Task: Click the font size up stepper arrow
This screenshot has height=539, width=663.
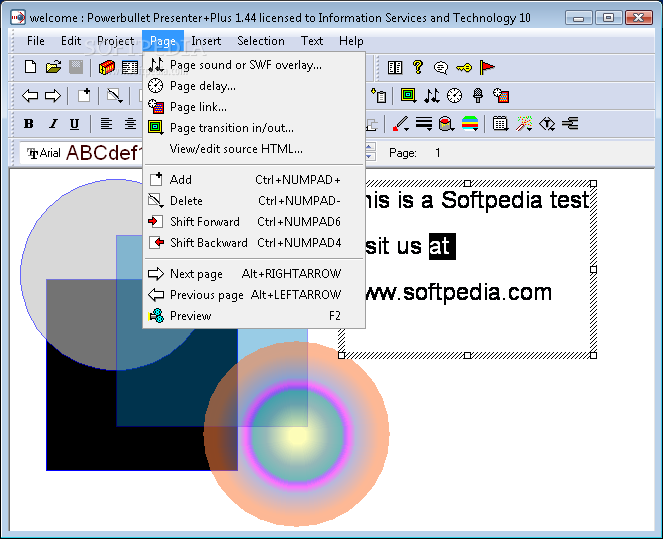Action: [x=370, y=147]
